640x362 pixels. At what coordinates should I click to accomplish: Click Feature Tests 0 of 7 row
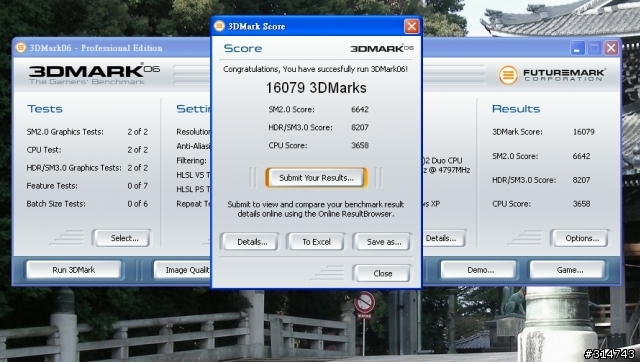[x=87, y=186]
